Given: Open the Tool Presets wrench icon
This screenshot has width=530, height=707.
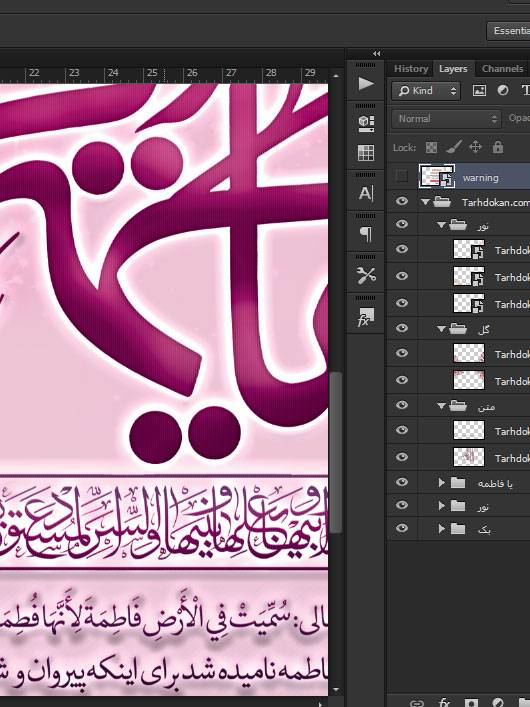Looking at the screenshot, I should (366, 275).
